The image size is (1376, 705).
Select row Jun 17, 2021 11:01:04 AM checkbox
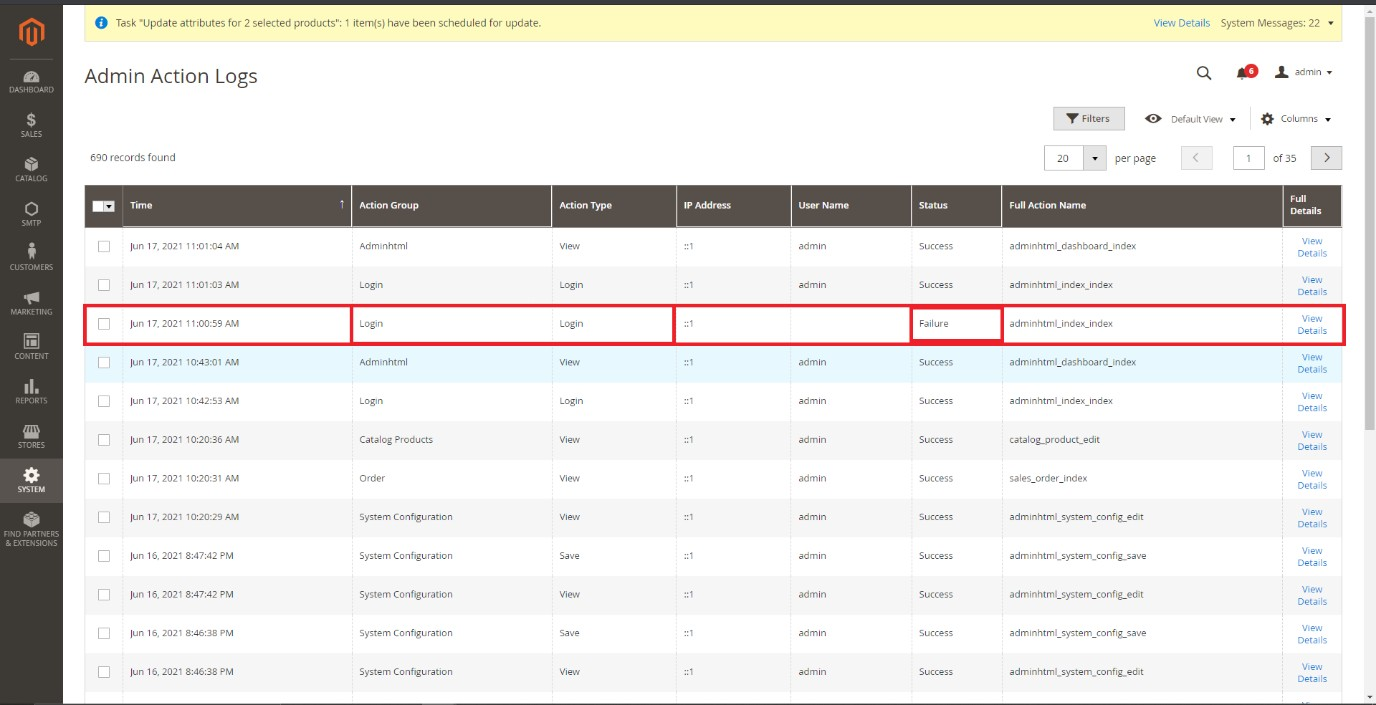104,246
